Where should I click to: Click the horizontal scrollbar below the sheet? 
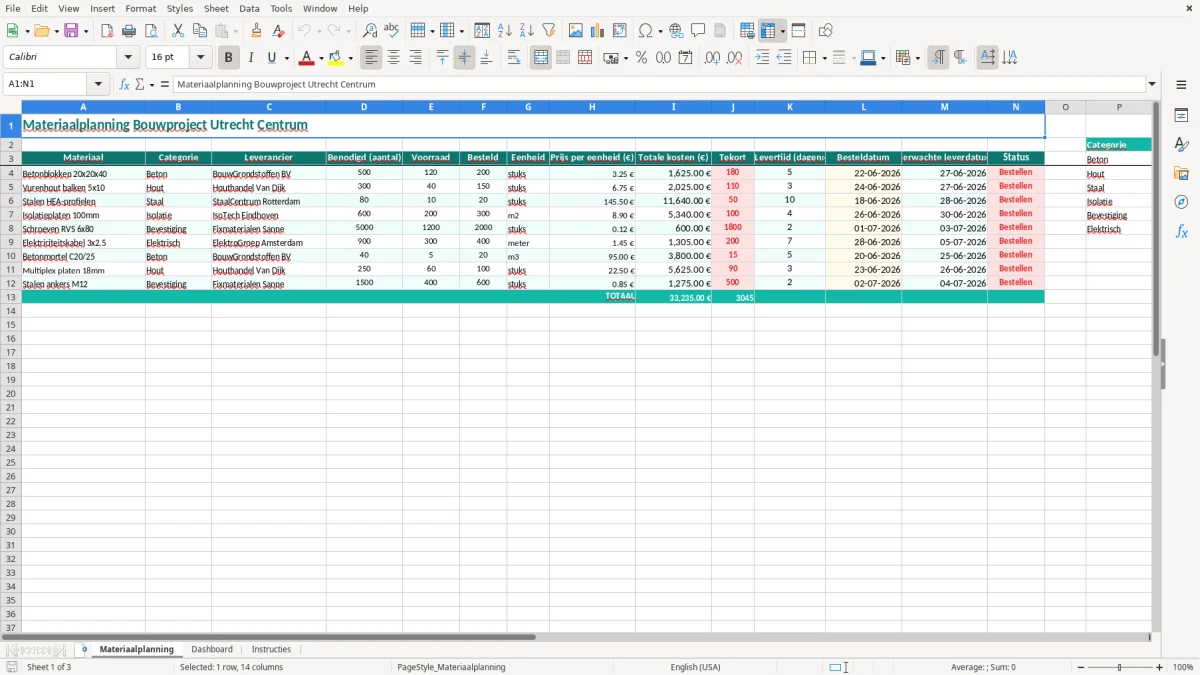[575, 637]
